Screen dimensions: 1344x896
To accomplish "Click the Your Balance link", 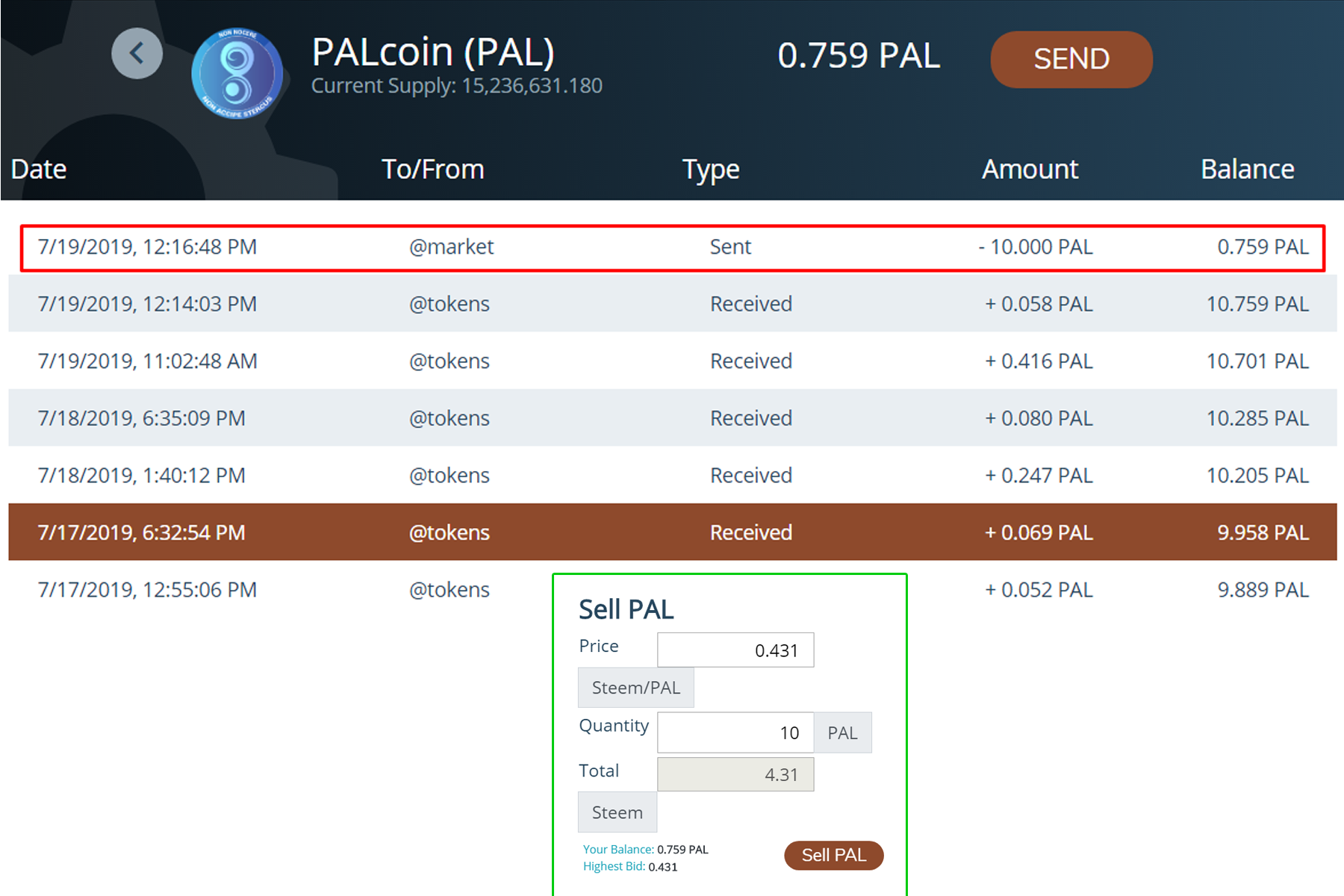I will pyautogui.click(x=617, y=850).
